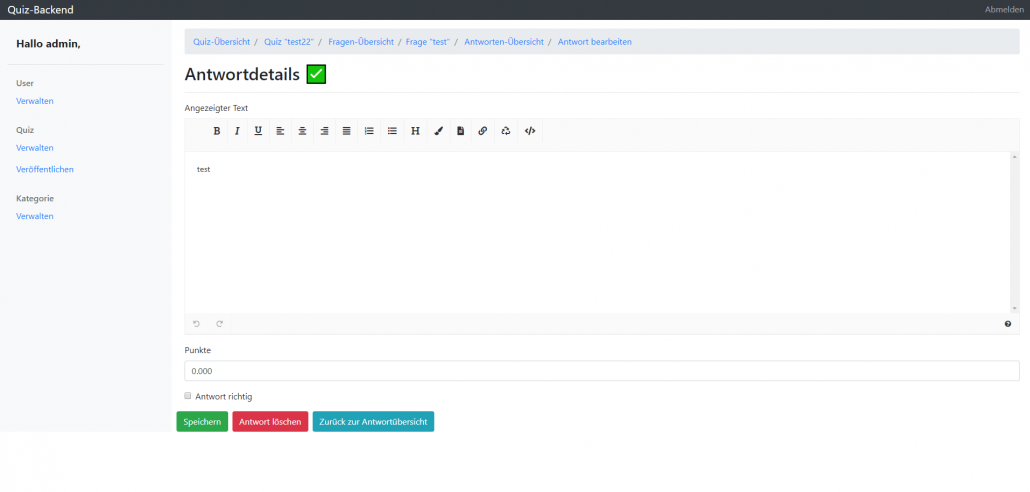Image resolution: width=1030 pixels, height=492 pixels.
Task: Enable the Antwort richtig checkbox
Action: (188, 396)
